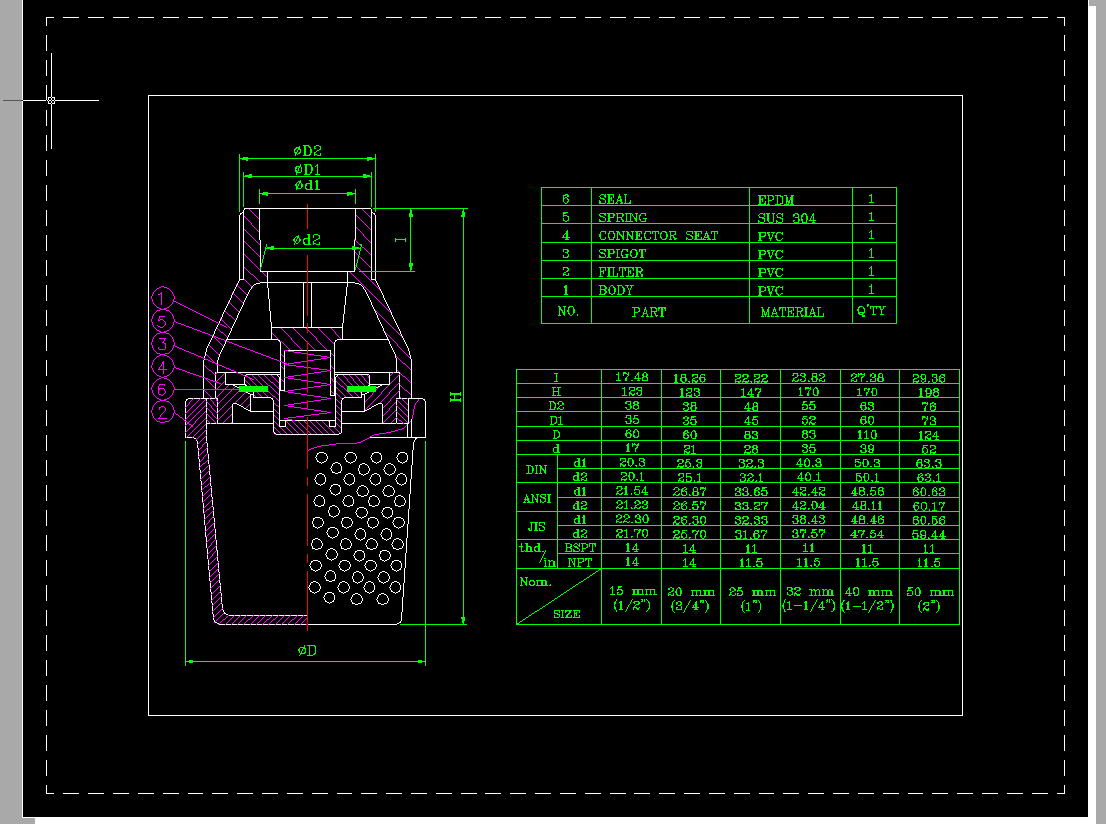Click the 32 mm (1-1/4") size header
This screenshot has height=824, width=1106.
click(x=809, y=598)
